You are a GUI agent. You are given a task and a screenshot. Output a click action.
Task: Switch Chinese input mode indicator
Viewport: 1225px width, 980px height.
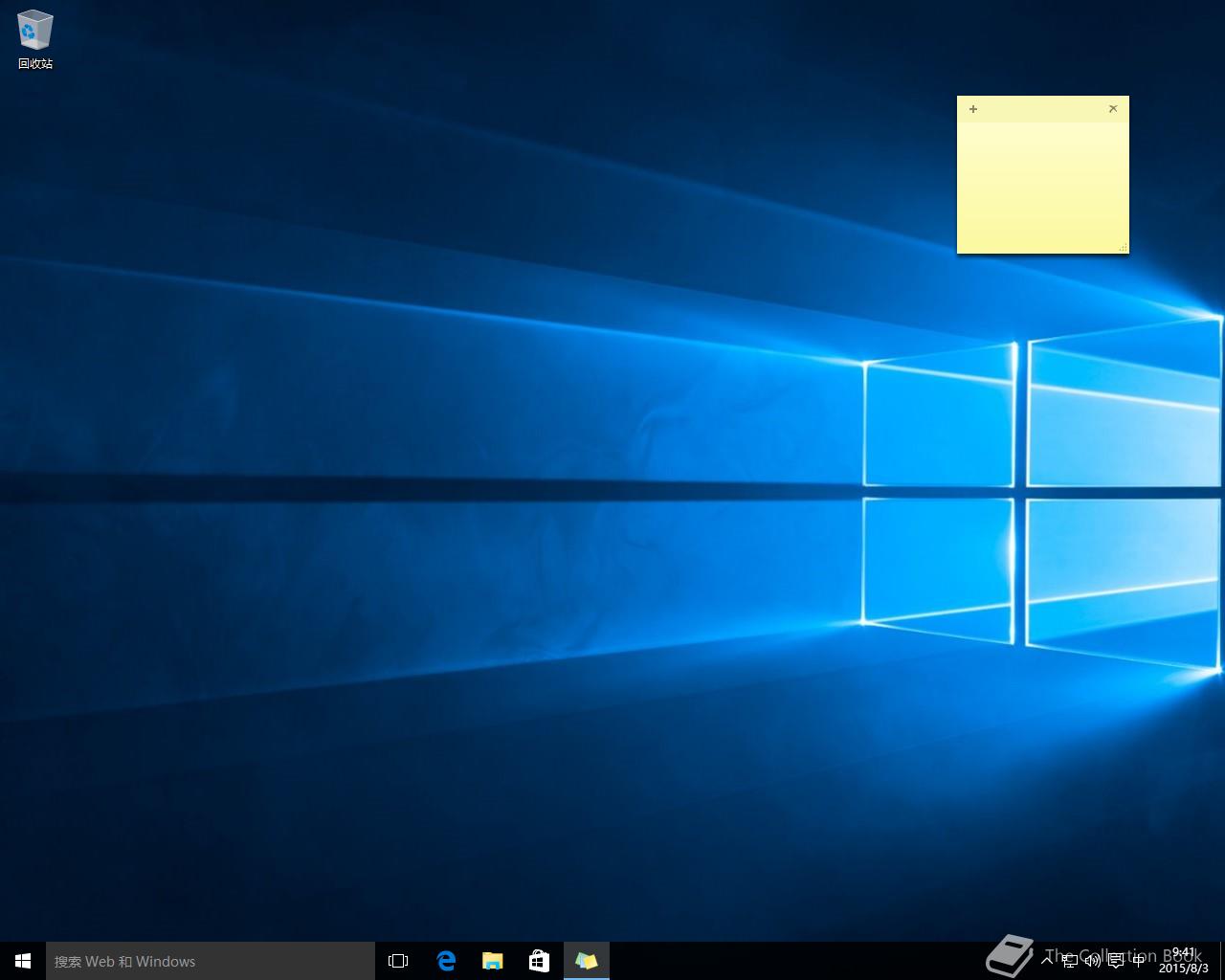click(1138, 961)
